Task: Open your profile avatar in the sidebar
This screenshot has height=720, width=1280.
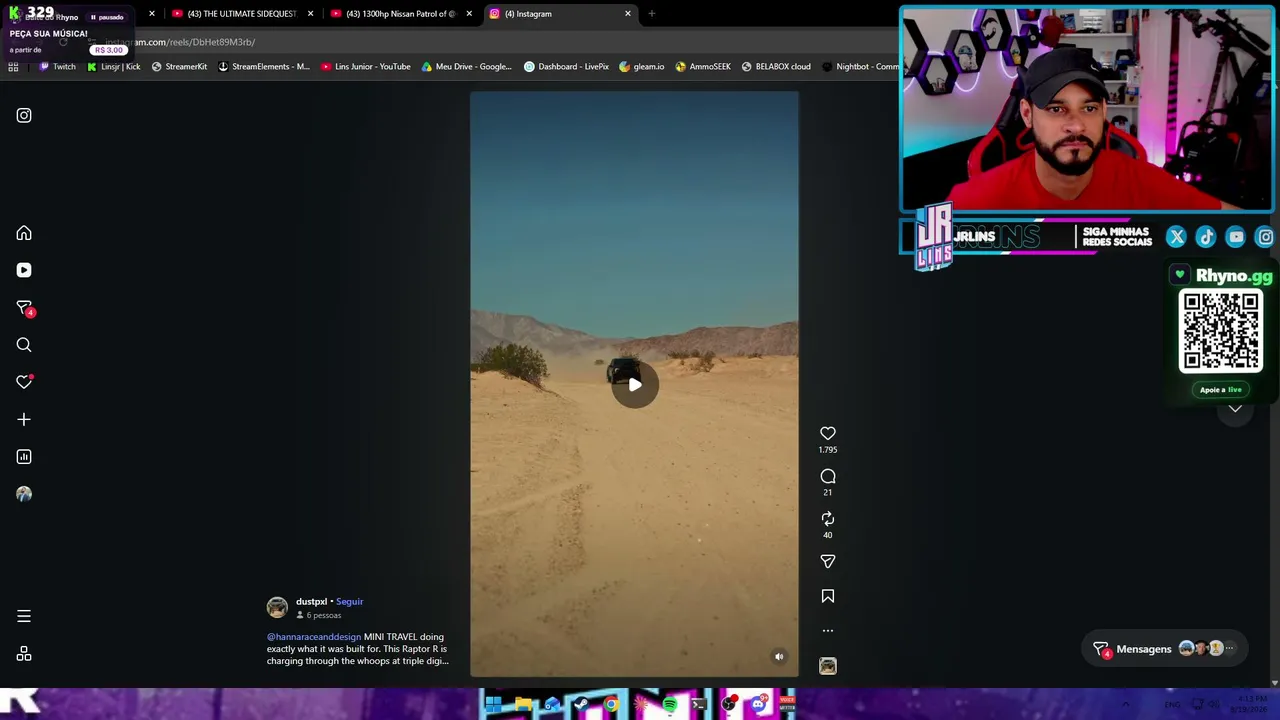Action: (x=24, y=494)
